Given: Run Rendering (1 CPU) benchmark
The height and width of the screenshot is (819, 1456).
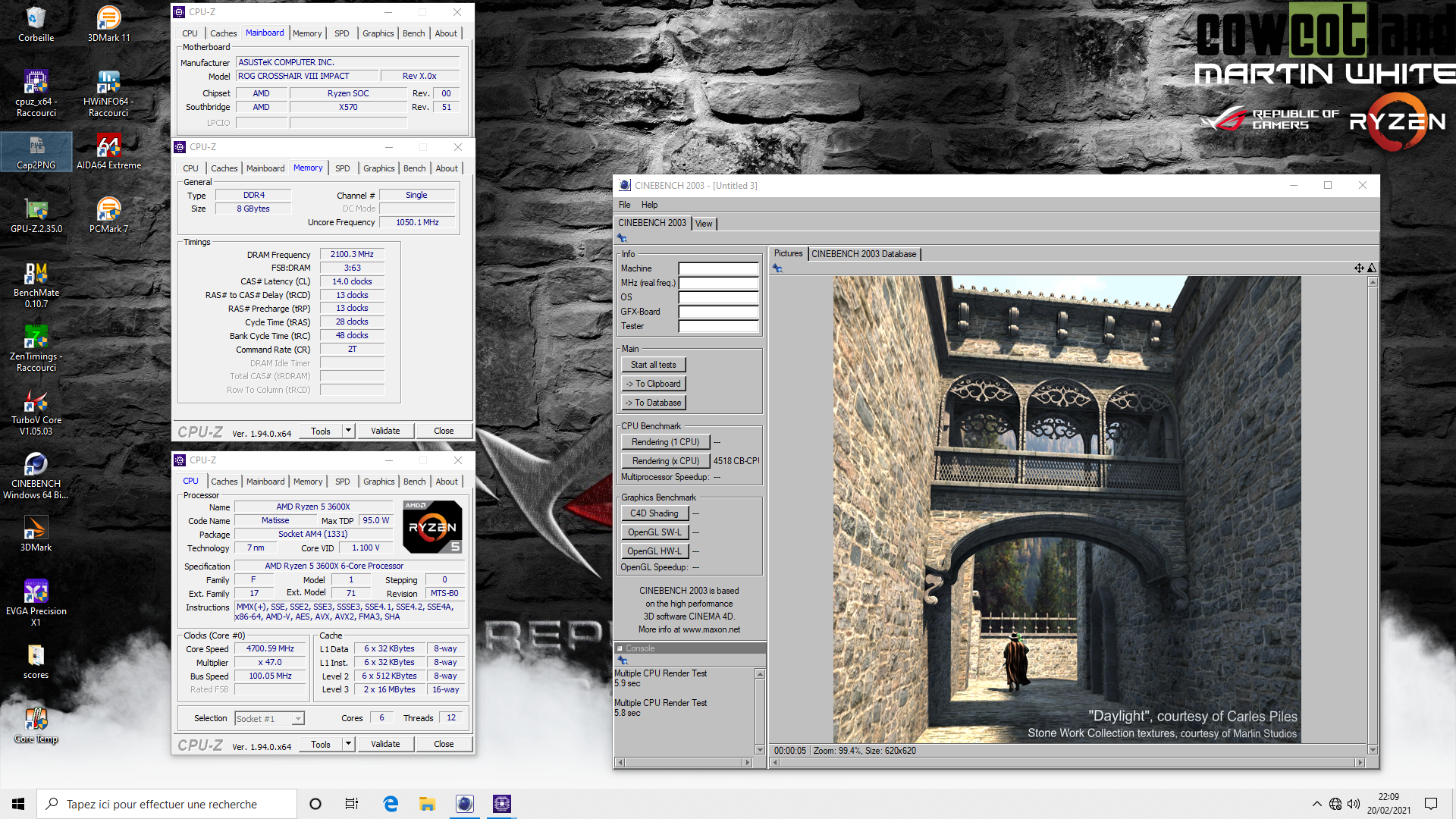Looking at the screenshot, I should click(x=665, y=442).
